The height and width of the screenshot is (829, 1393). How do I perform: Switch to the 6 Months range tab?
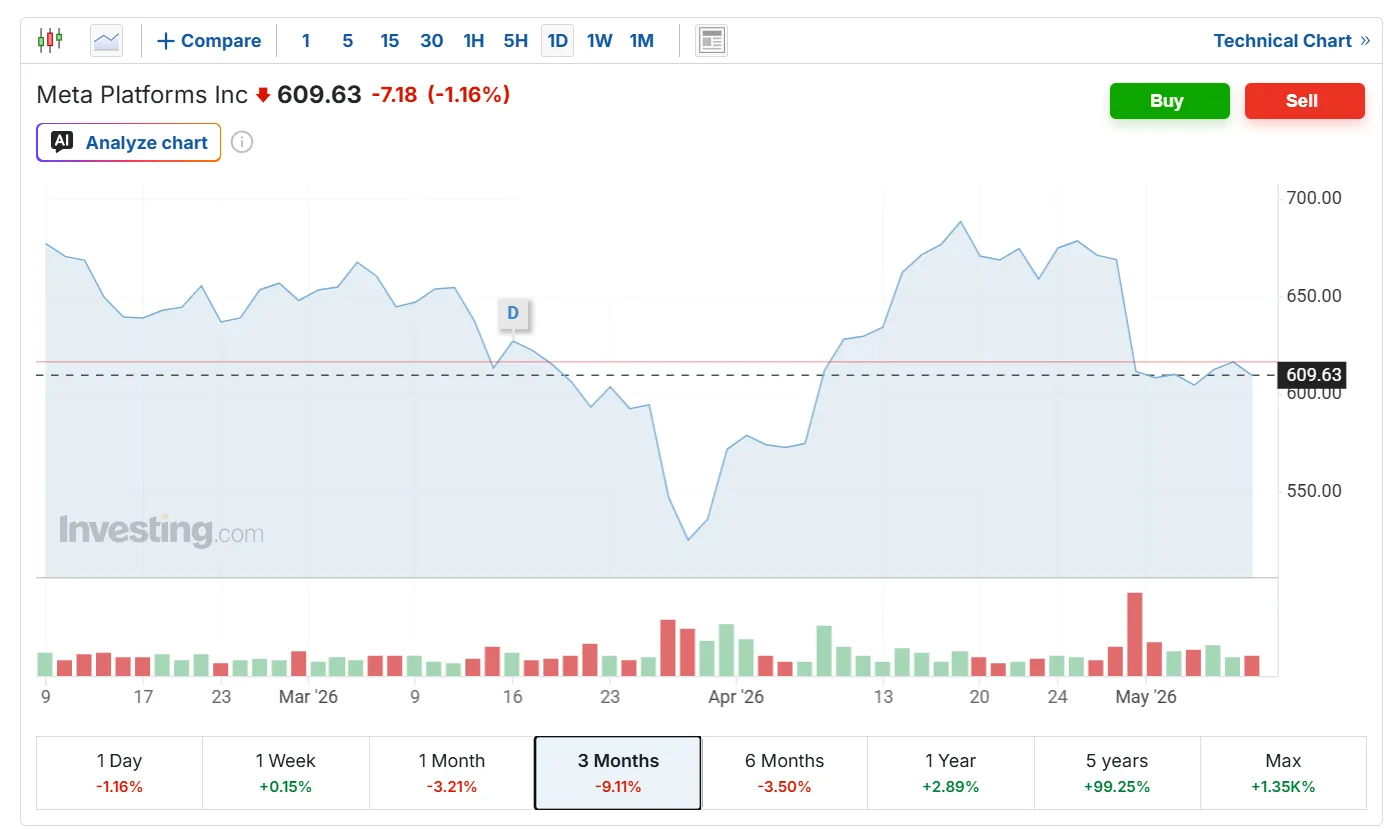coord(785,773)
